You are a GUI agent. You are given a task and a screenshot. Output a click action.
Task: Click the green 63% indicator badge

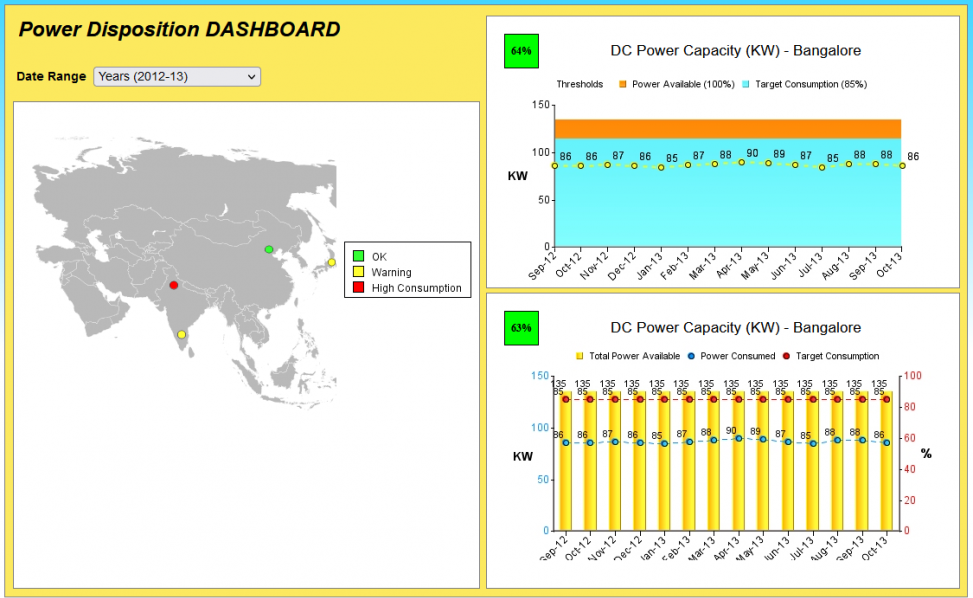pos(521,328)
